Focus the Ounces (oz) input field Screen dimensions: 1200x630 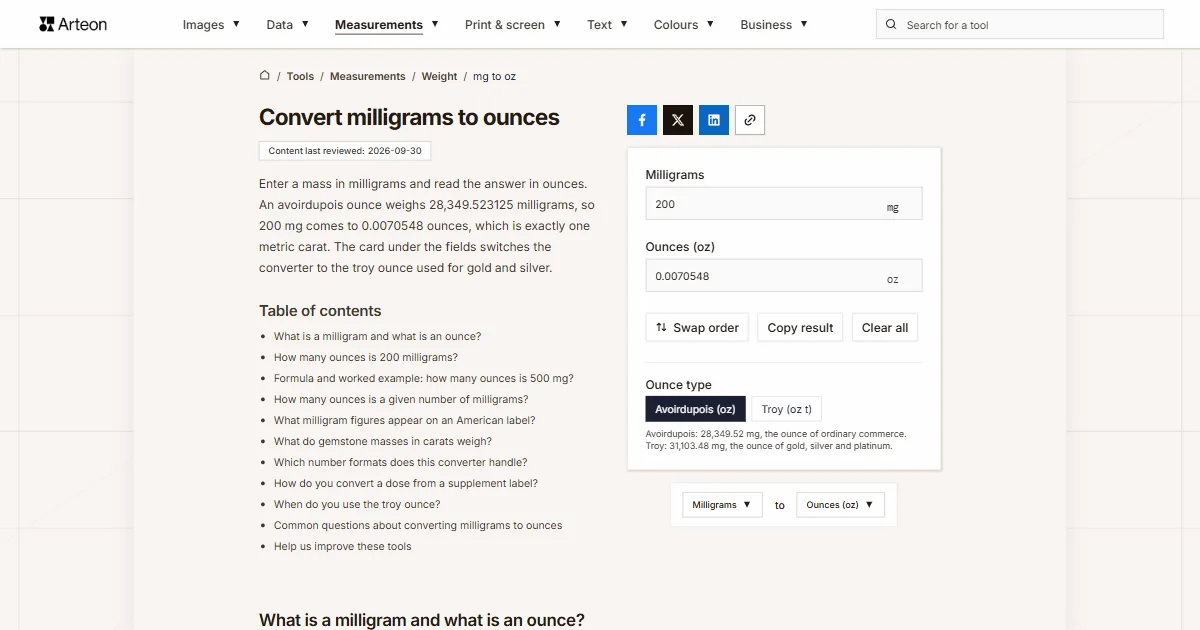[x=784, y=276]
